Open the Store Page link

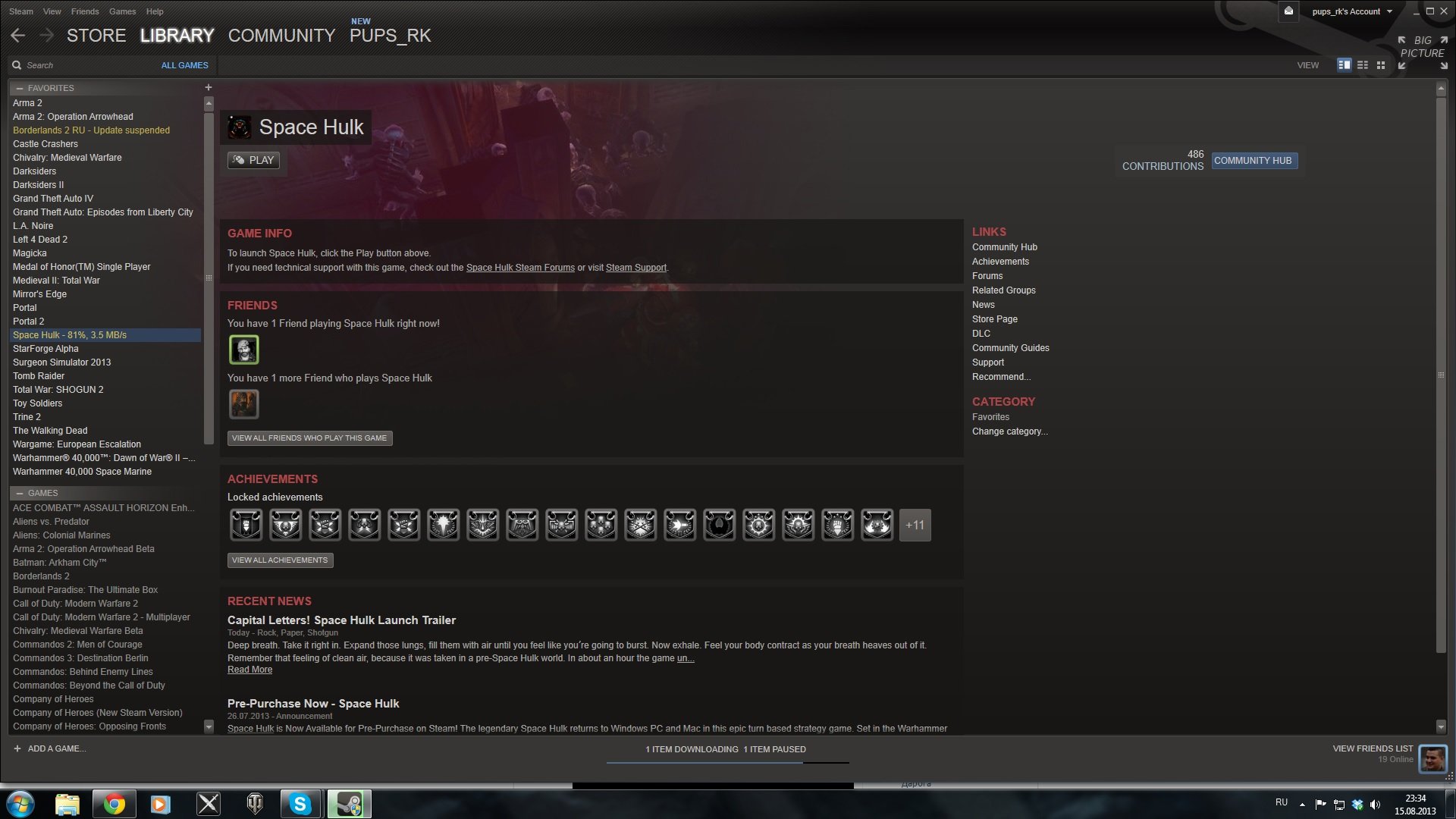tap(995, 319)
